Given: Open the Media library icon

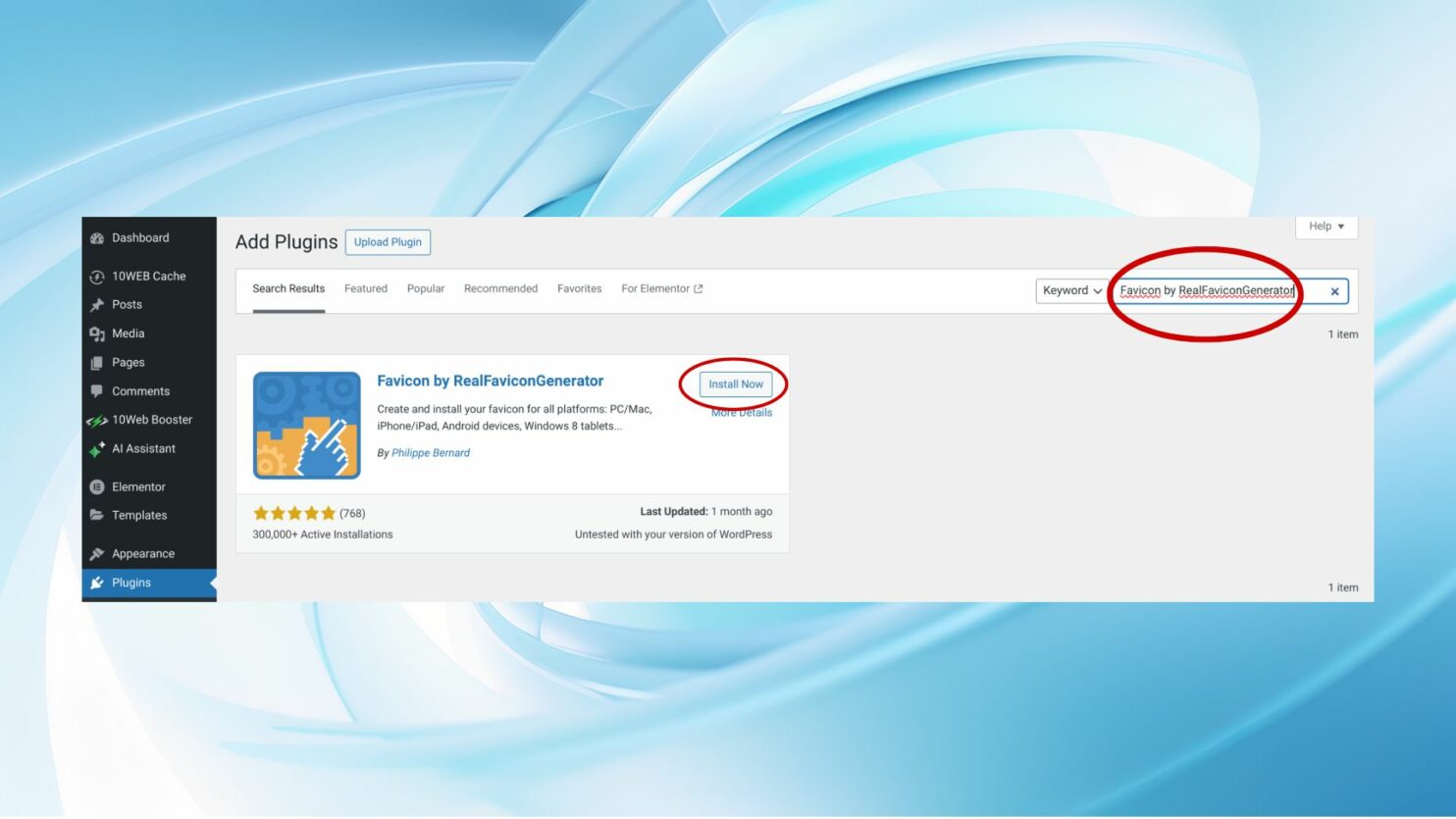Looking at the screenshot, I should click(97, 333).
